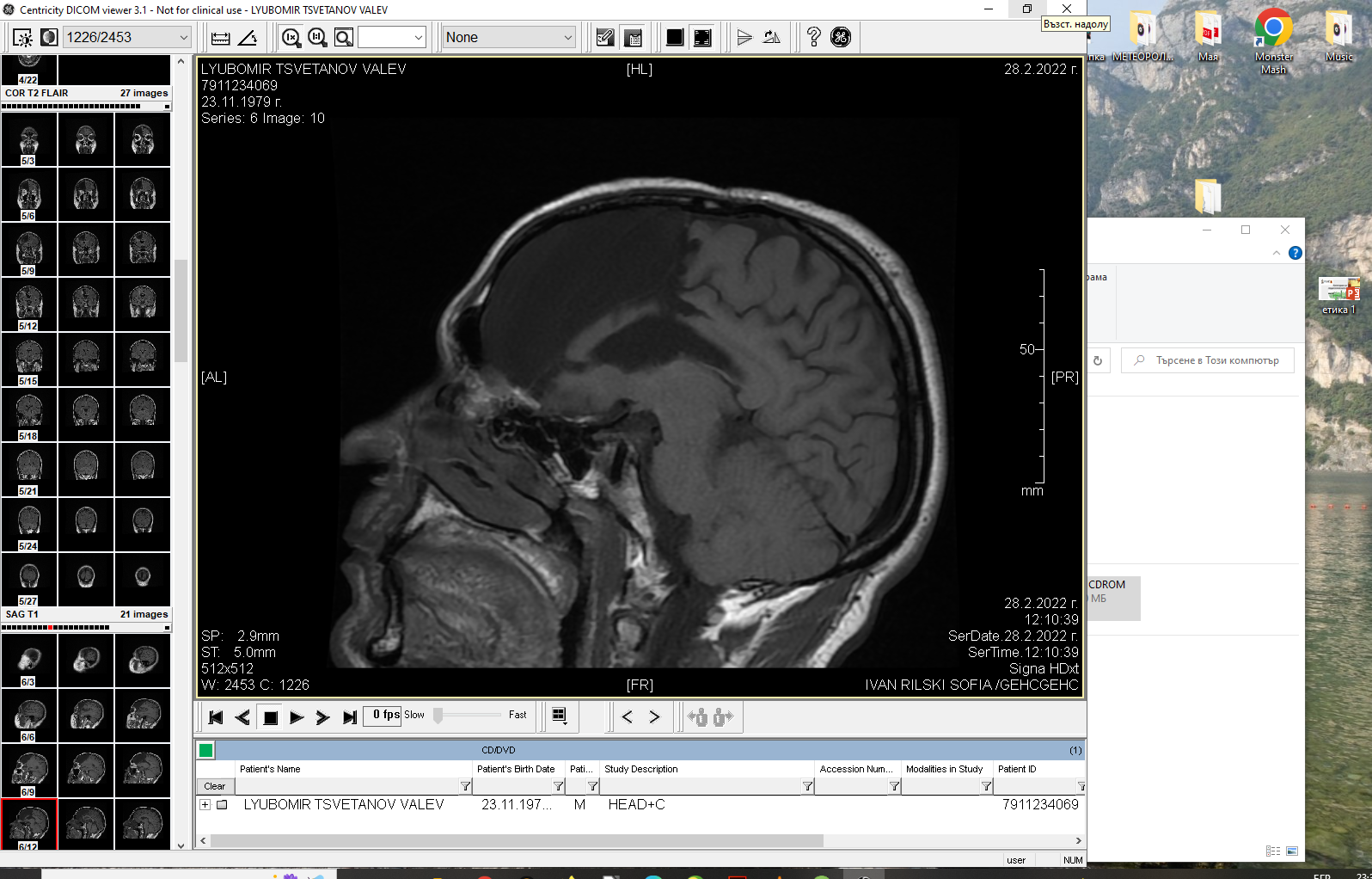The height and width of the screenshot is (879, 1372).
Task: Select the angle measurement tool
Action: pos(248,38)
